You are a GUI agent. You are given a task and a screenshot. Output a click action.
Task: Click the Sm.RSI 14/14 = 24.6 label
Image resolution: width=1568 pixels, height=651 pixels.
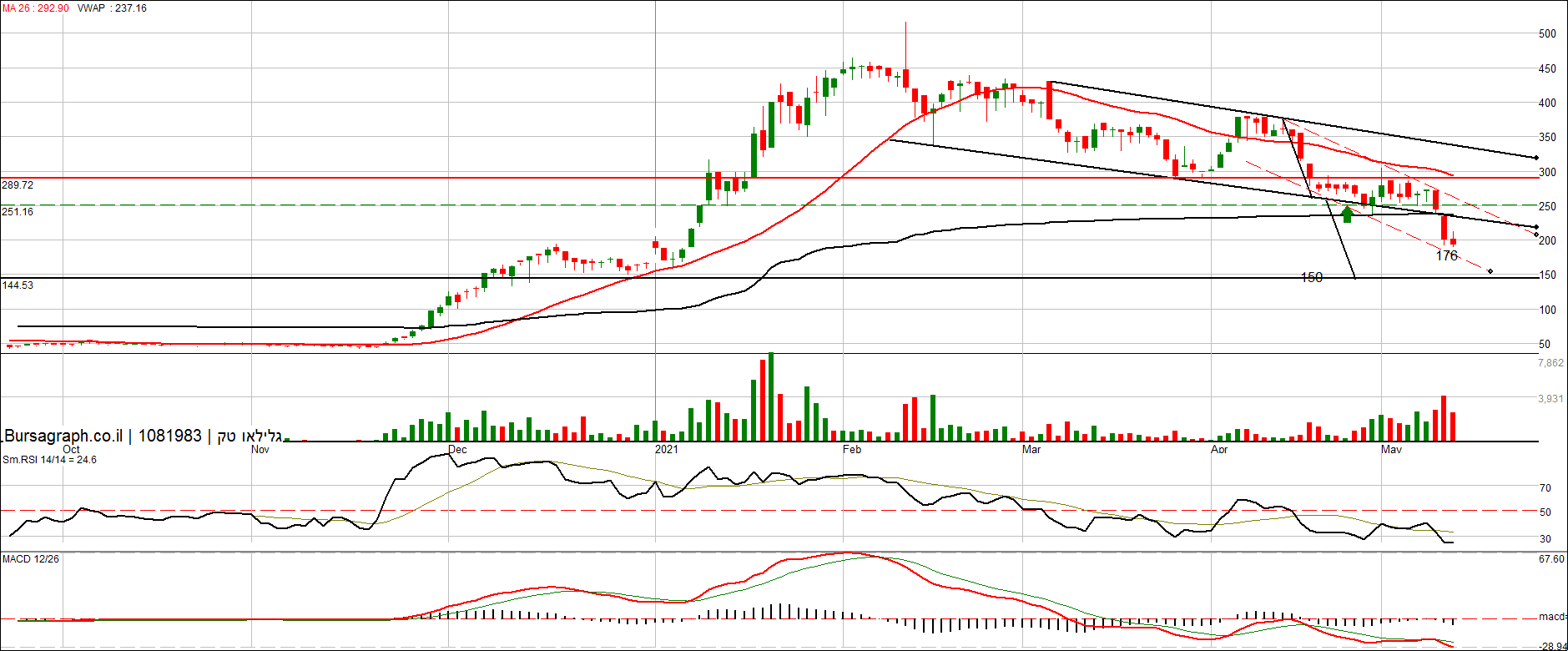(49, 460)
